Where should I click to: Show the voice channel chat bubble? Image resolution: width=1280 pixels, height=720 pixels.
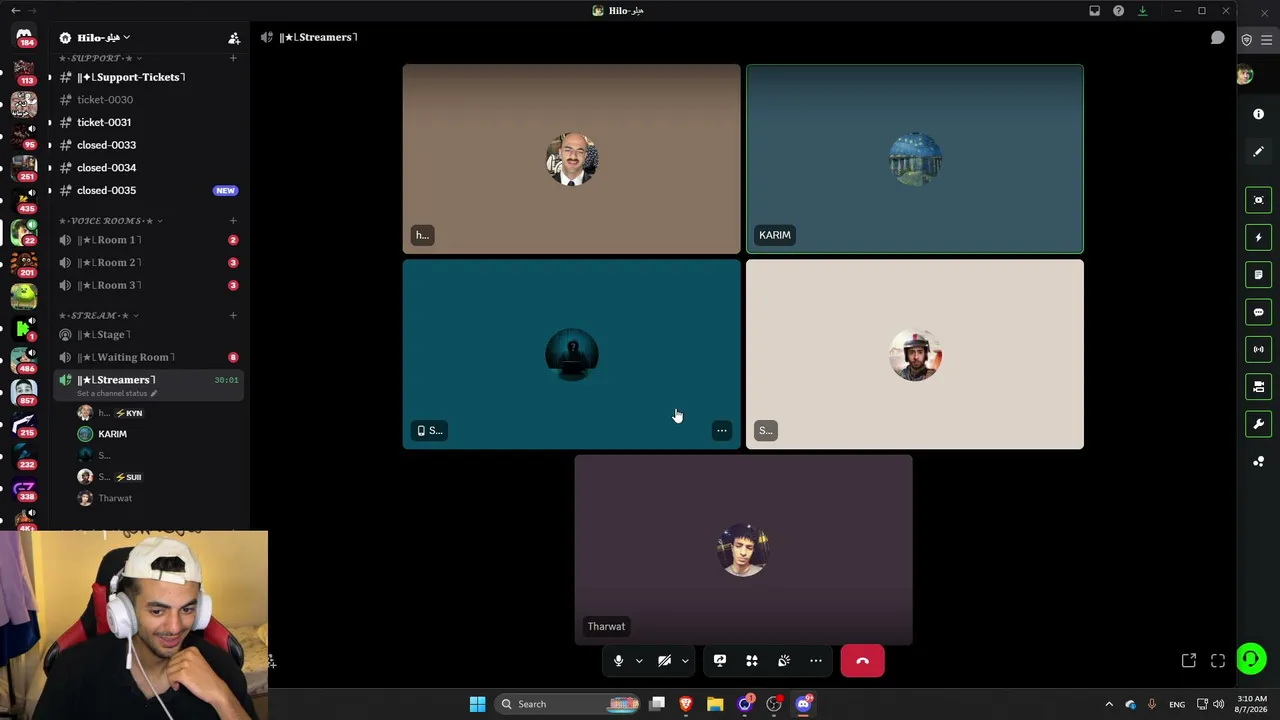[1218, 37]
